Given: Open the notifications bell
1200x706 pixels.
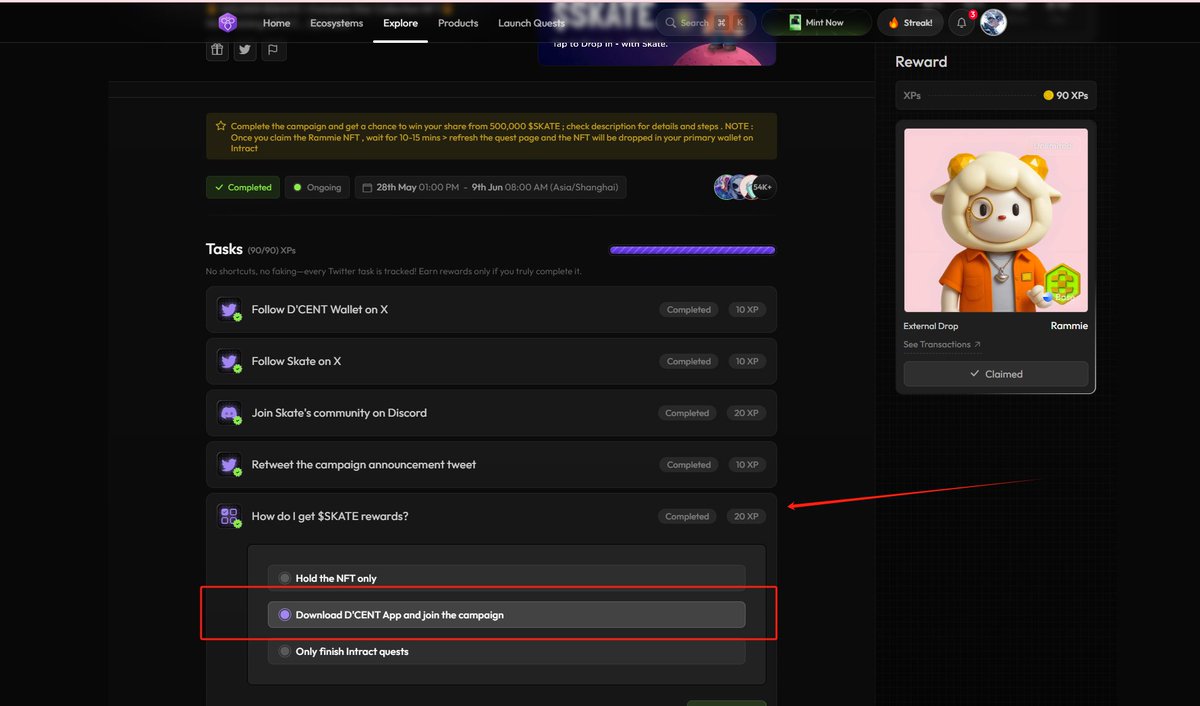Looking at the screenshot, I should 961,23.
